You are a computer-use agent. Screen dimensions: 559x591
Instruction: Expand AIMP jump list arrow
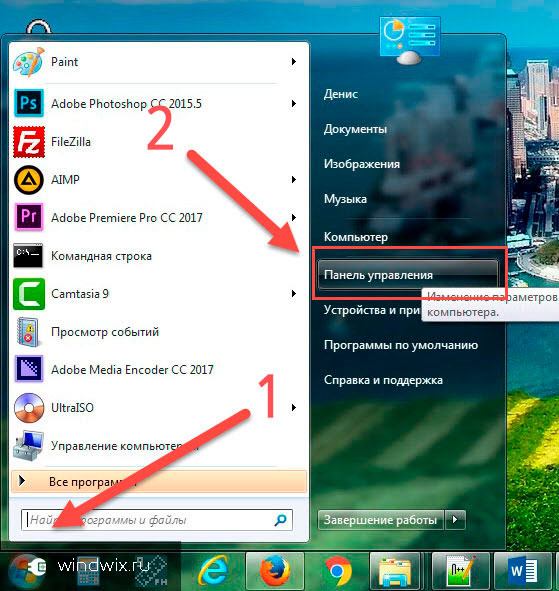[x=294, y=179]
